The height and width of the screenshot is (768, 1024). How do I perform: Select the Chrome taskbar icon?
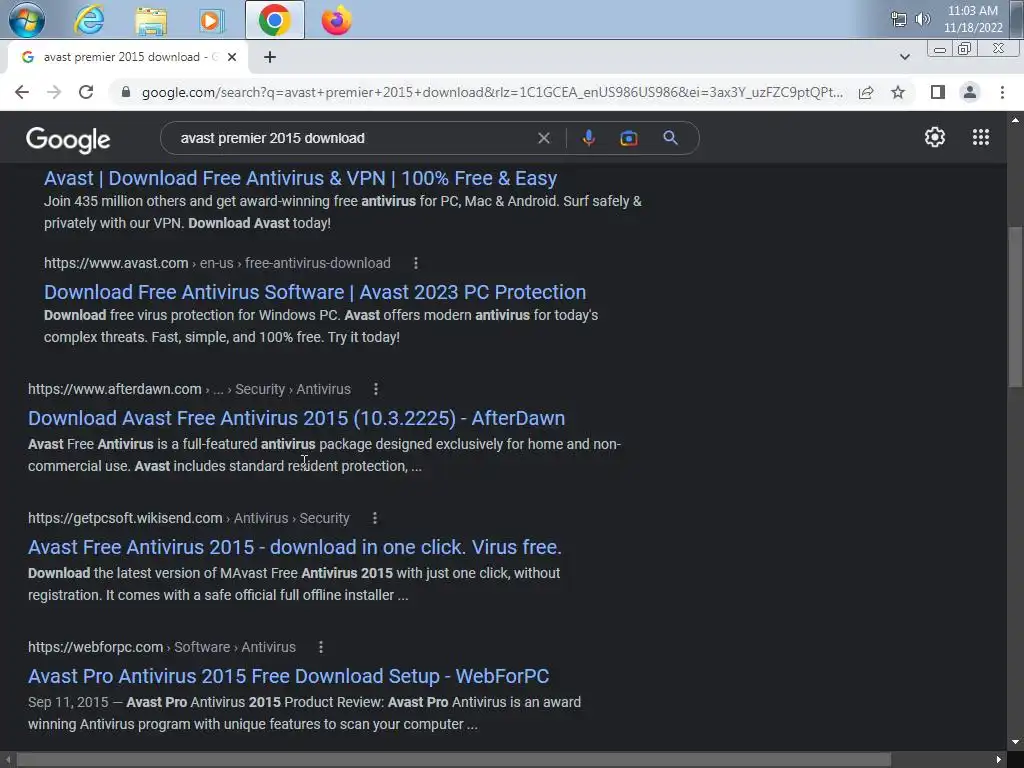tap(274, 20)
